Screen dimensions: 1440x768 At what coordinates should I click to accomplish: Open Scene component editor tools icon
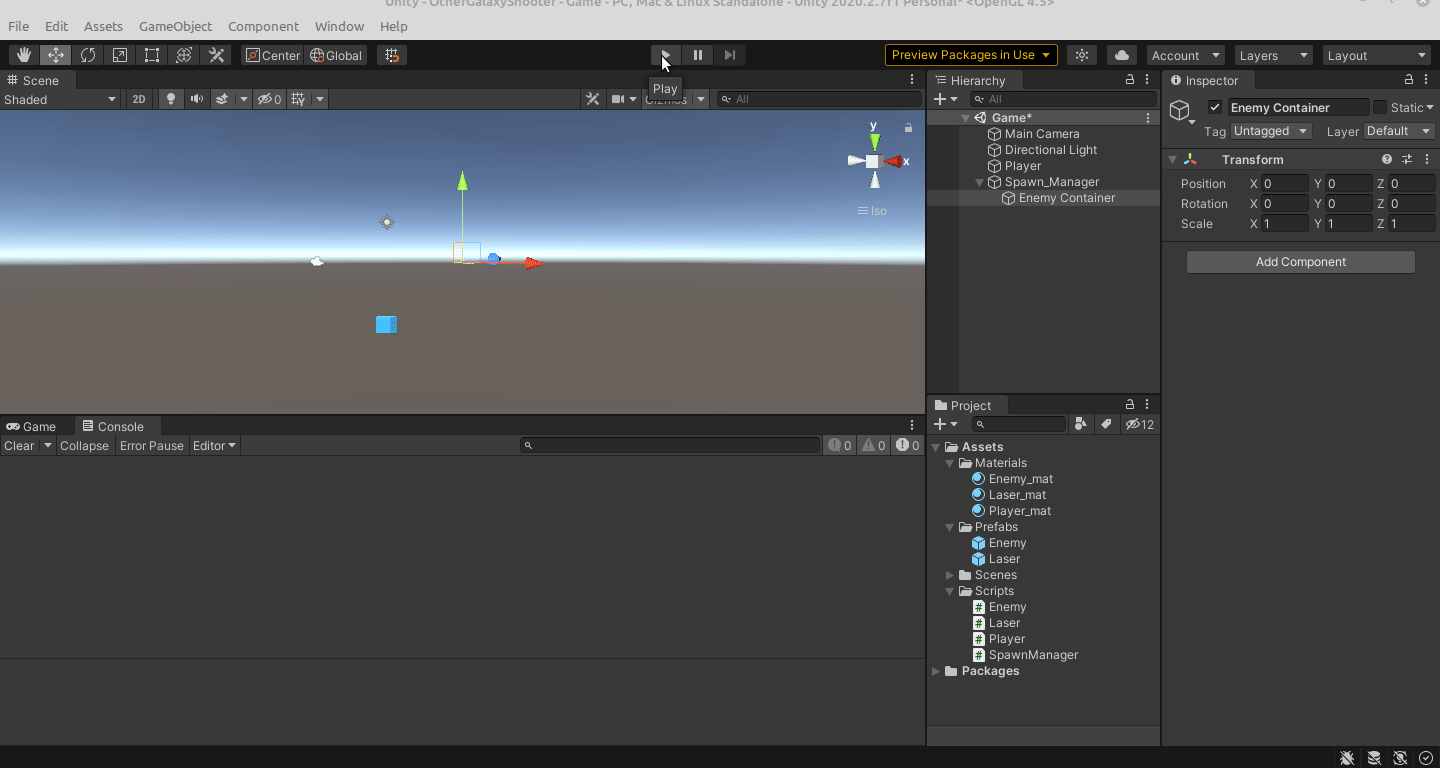coord(593,99)
